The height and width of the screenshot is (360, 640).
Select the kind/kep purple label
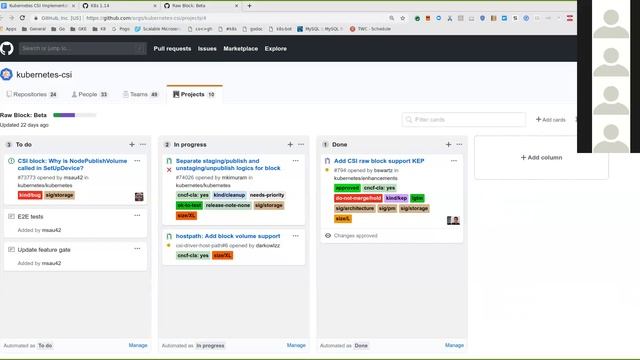tap(396, 198)
